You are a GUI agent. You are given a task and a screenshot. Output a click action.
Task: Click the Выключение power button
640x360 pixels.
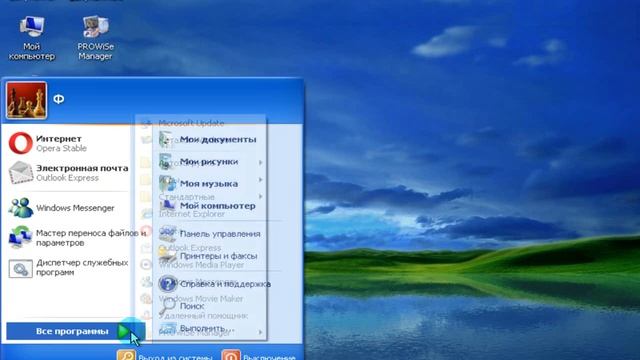(259, 356)
